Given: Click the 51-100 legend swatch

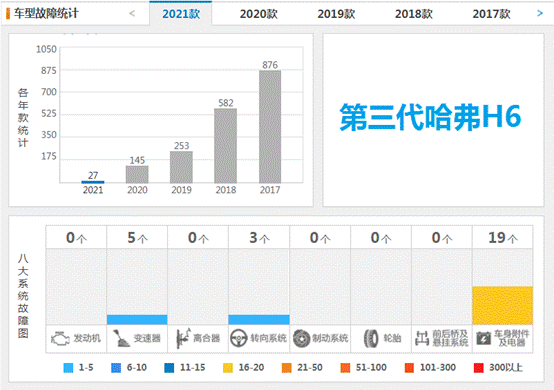Looking at the screenshot, I should 345,368.
